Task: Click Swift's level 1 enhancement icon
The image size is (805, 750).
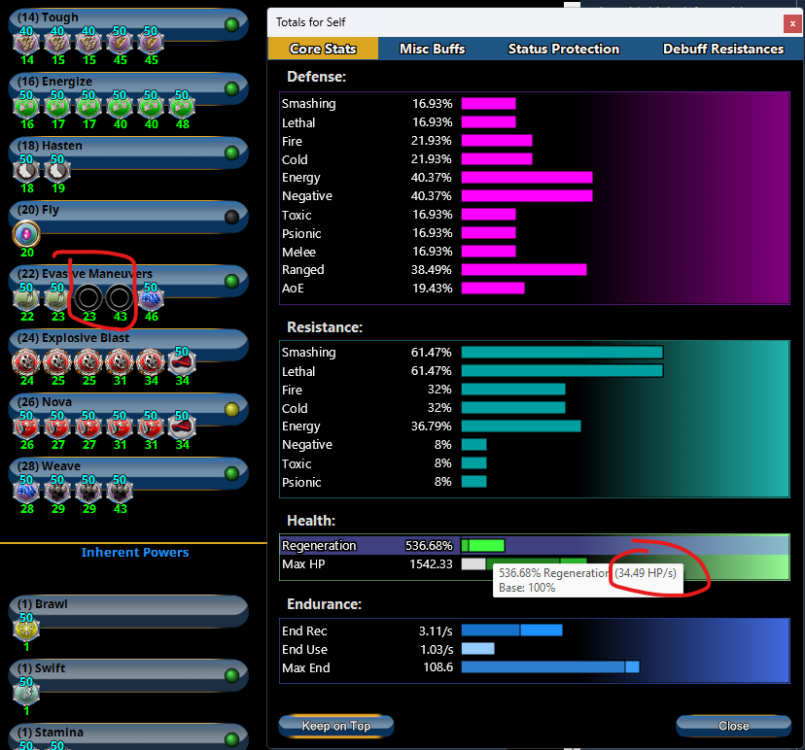Action: pyautogui.click(x=26, y=692)
